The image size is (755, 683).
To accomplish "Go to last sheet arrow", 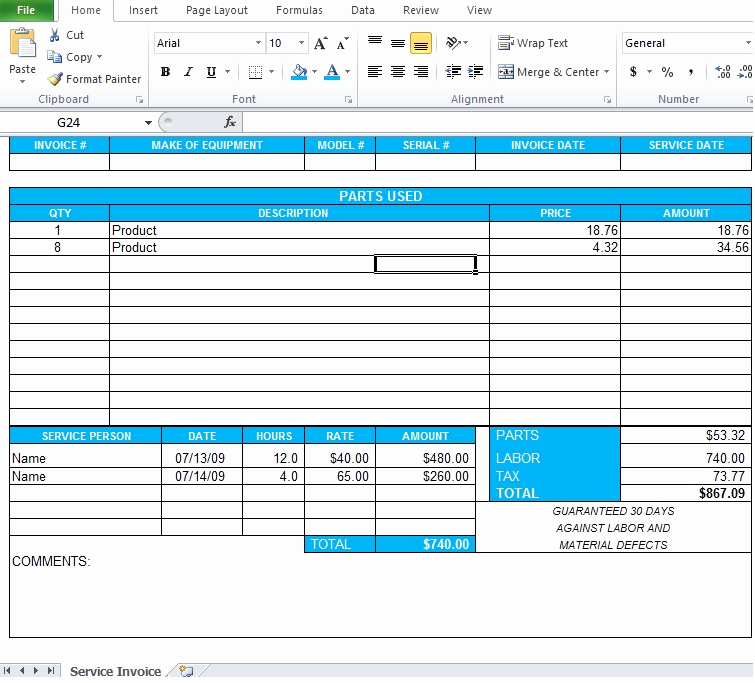I will pyautogui.click(x=51, y=670).
